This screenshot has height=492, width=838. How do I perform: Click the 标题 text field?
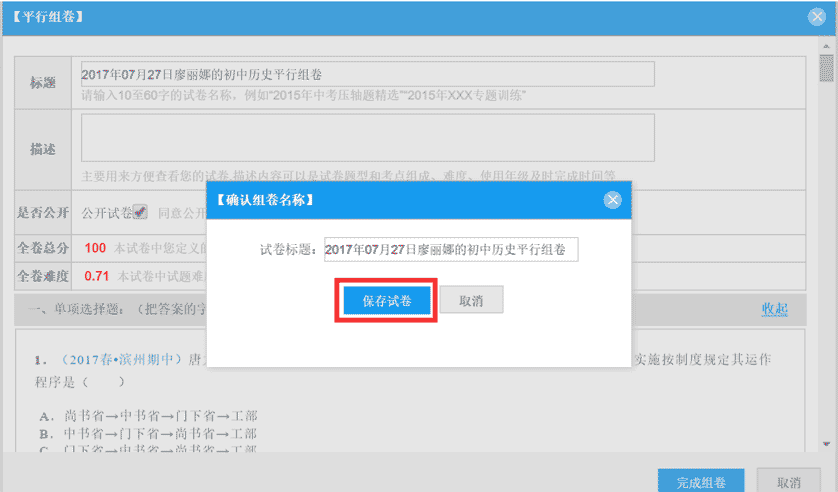(367, 74)
